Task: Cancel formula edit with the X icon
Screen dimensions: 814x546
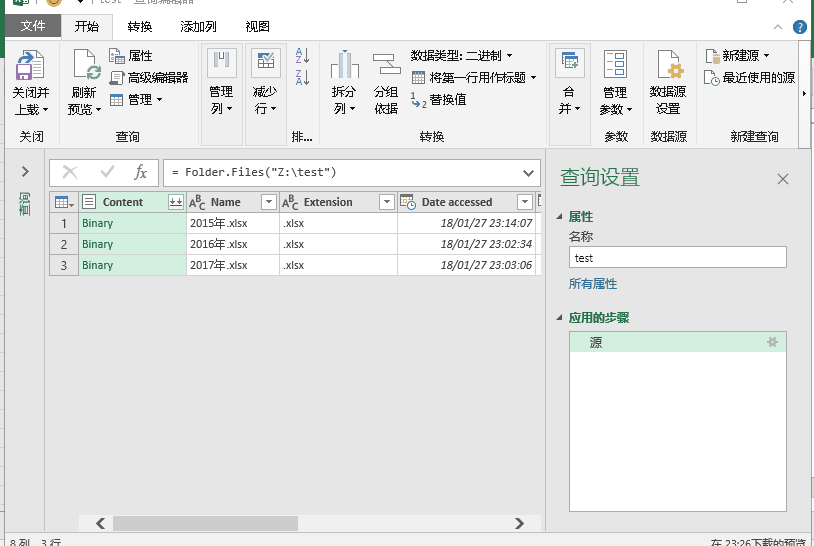Action: coord(70,172)
